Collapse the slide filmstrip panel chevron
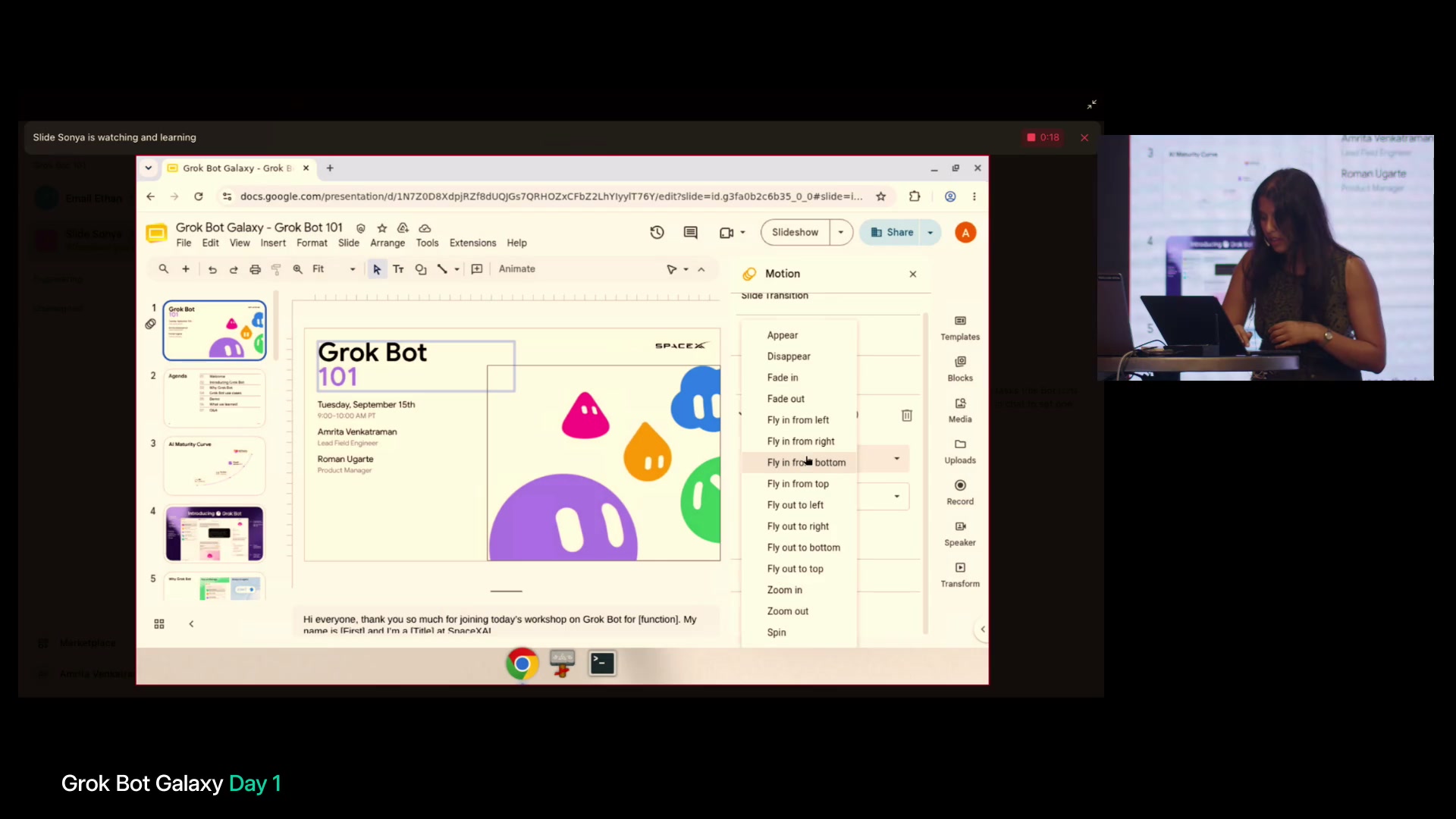This screenshot has width=1456, height=819. coord(191,624)
